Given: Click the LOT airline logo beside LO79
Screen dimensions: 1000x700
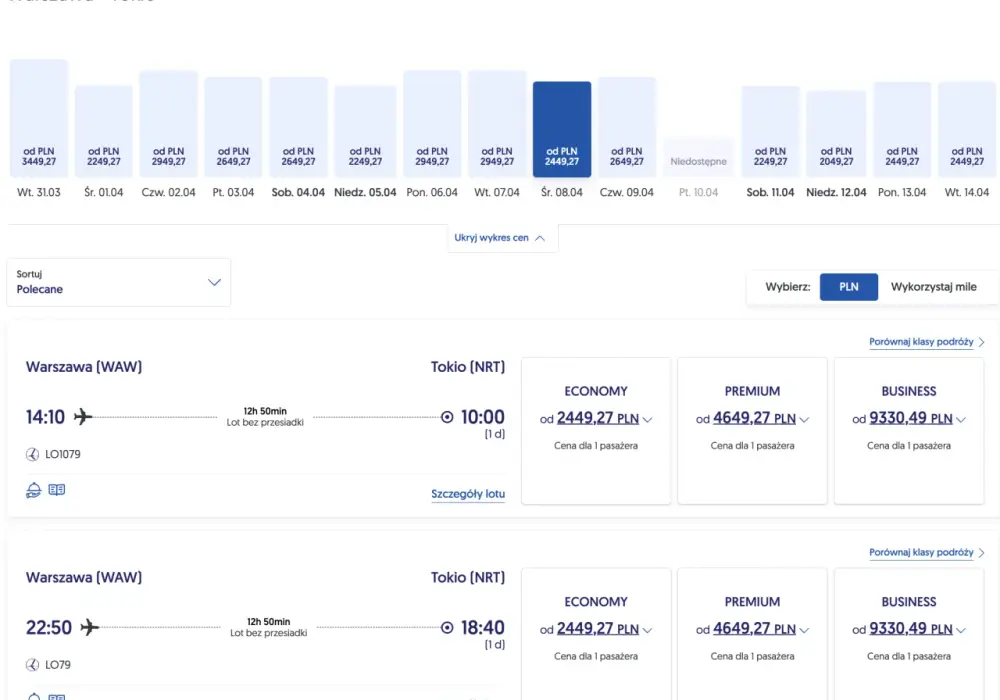Looking at the screenshot, I should coord(32,664).
